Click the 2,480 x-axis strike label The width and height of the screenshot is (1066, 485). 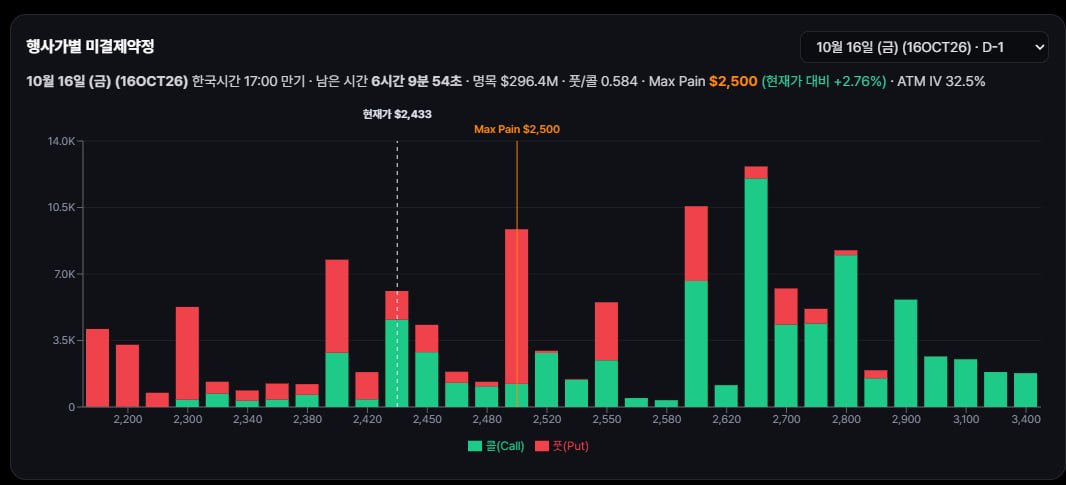point(487,420)
